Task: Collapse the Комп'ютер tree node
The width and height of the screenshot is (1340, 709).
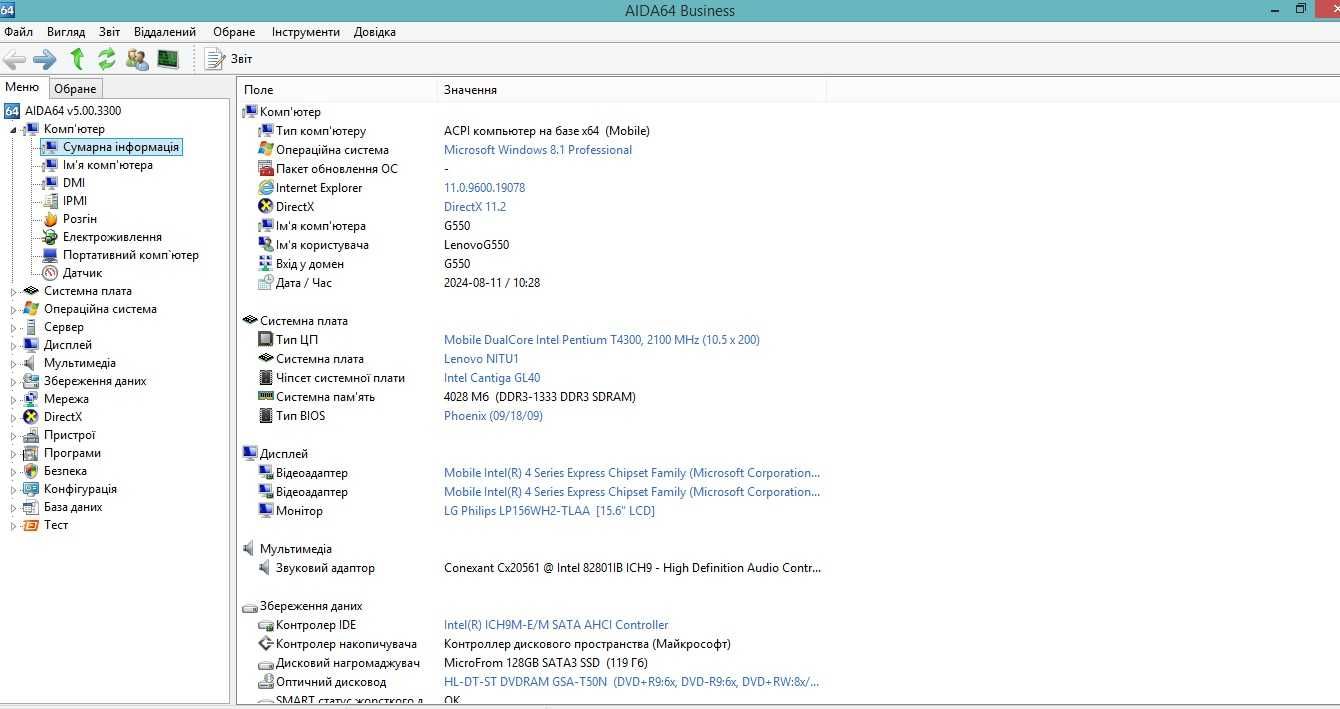Action: tap(14, 130)
